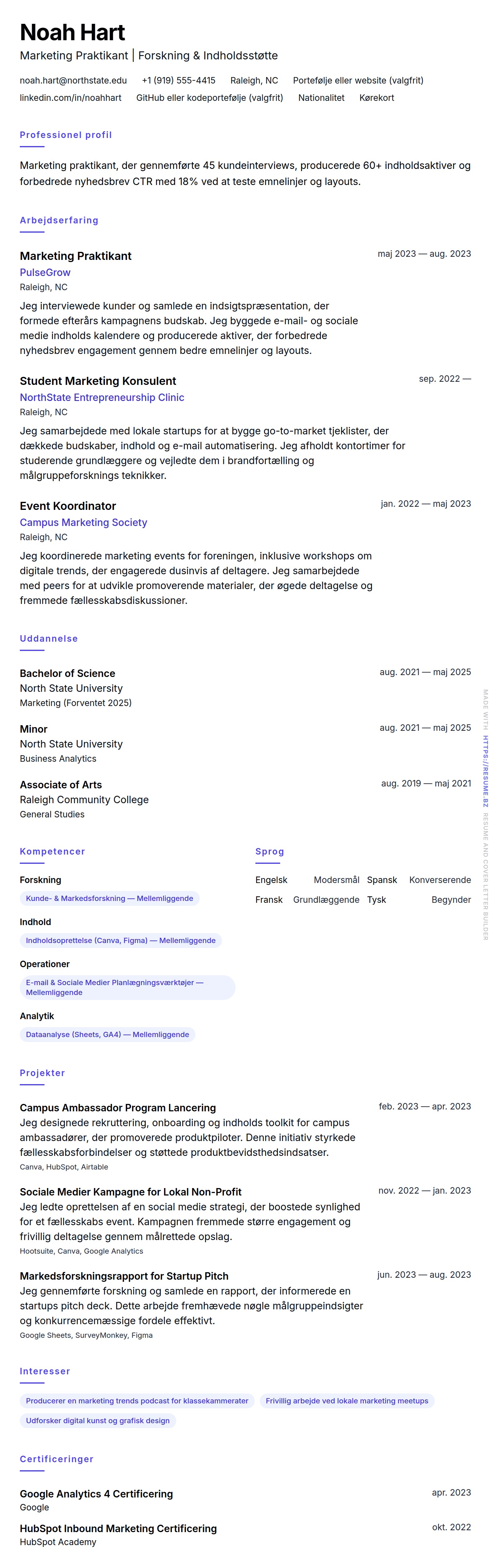The width and height of the screenshot is (491, 1568).
Task: Select the Frivillig arbejde ved lokale meetups tag
Action: tap(347, 1401)
